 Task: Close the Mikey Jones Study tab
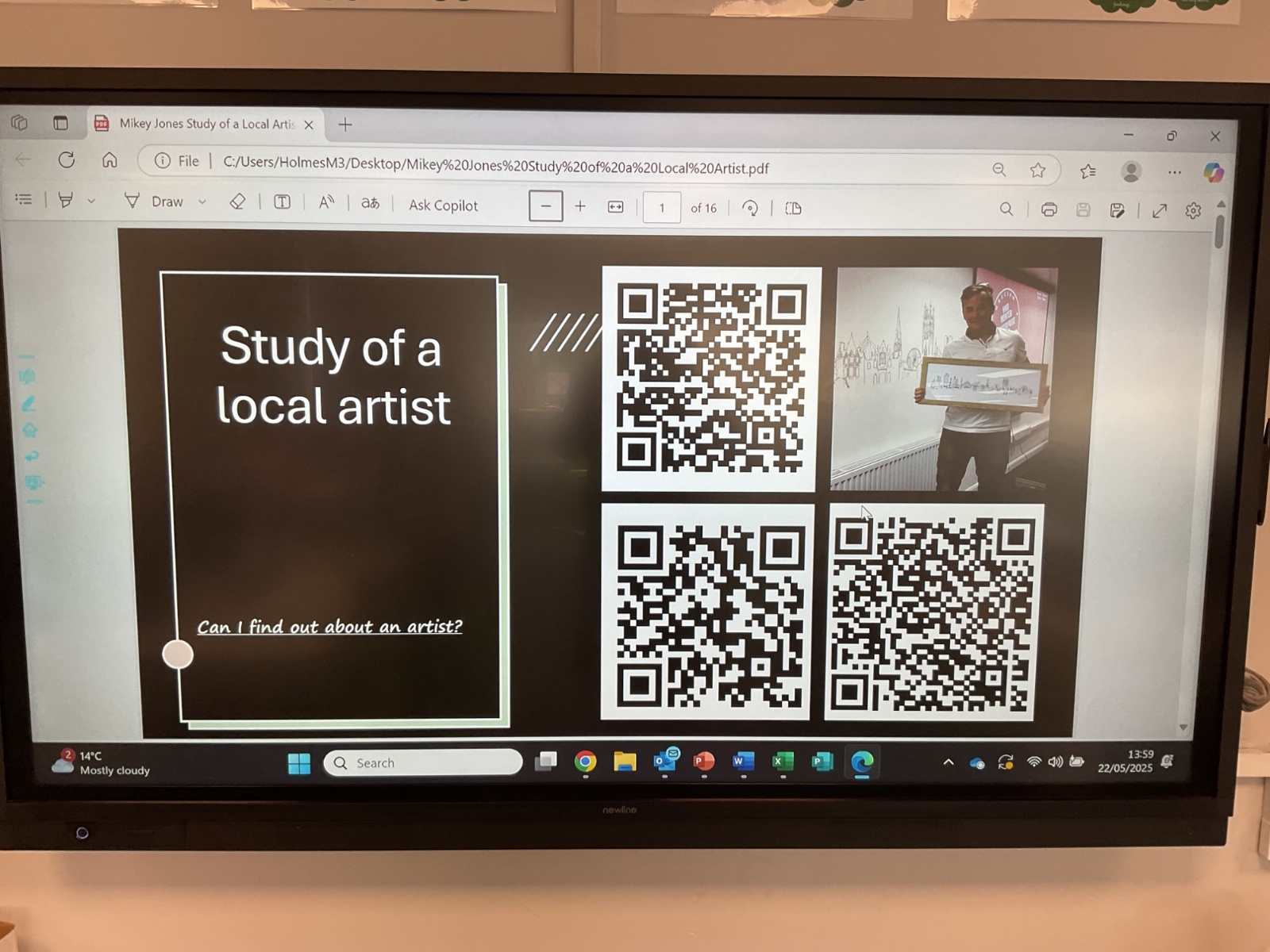[309, 125]
